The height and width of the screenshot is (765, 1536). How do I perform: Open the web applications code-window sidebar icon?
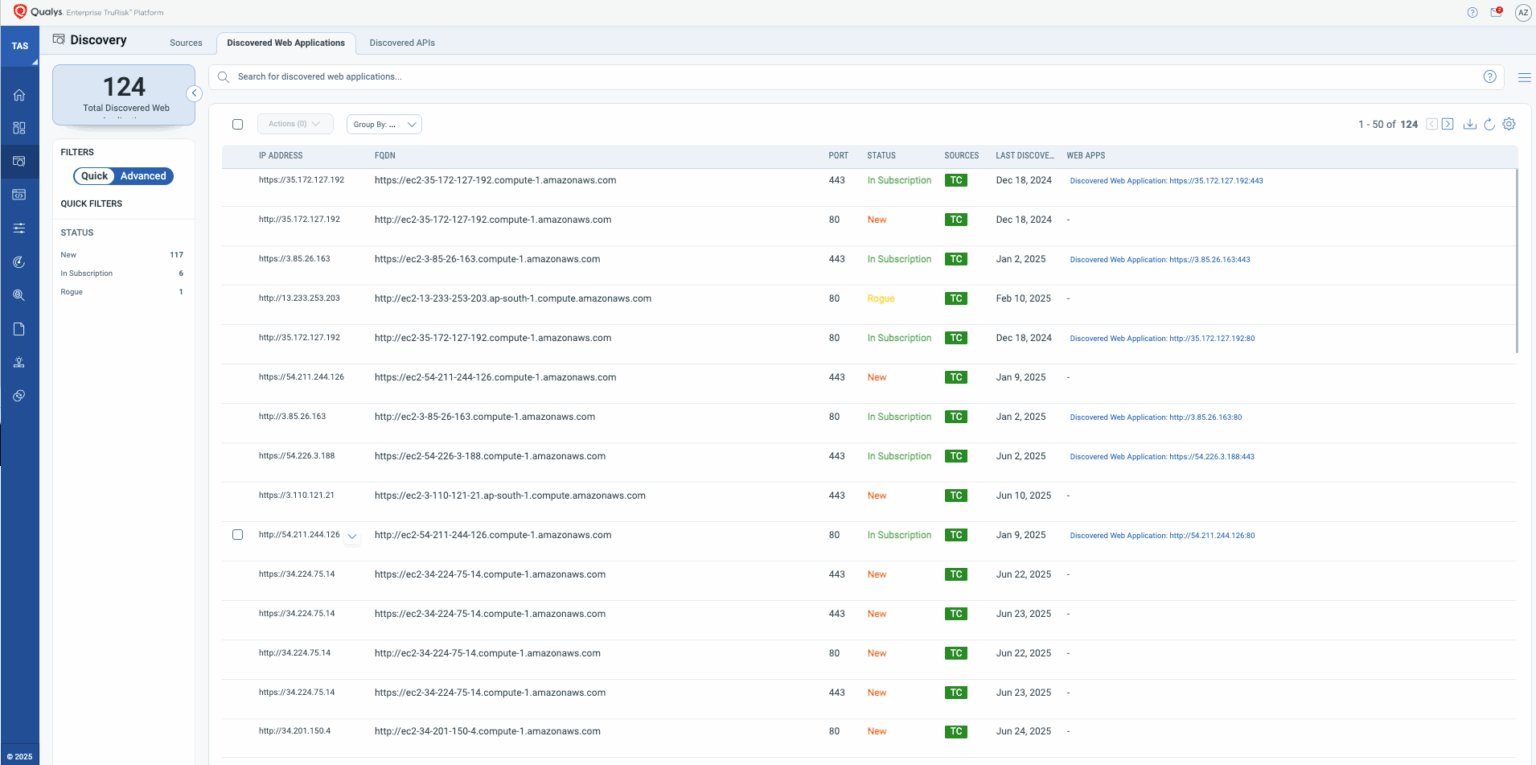coord(19,194)
